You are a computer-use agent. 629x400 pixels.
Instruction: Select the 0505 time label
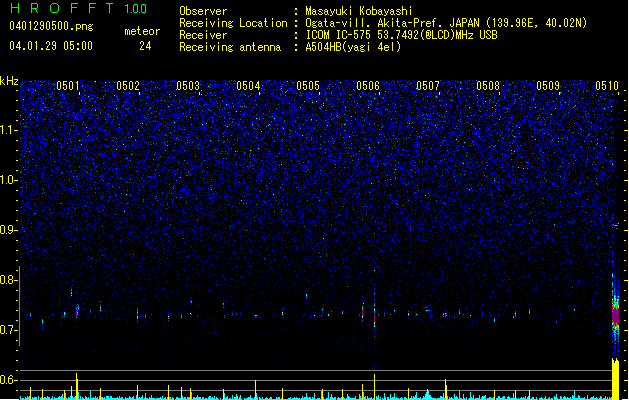[308, 86]
